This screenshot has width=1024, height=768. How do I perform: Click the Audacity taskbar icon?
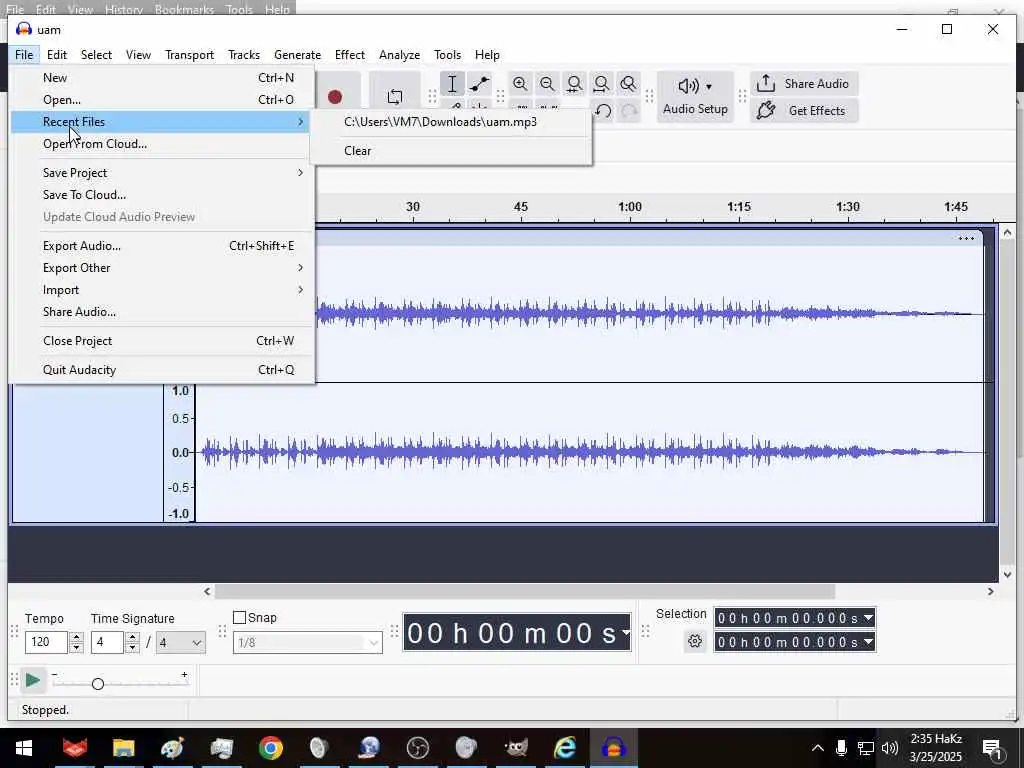click(614, 748)
